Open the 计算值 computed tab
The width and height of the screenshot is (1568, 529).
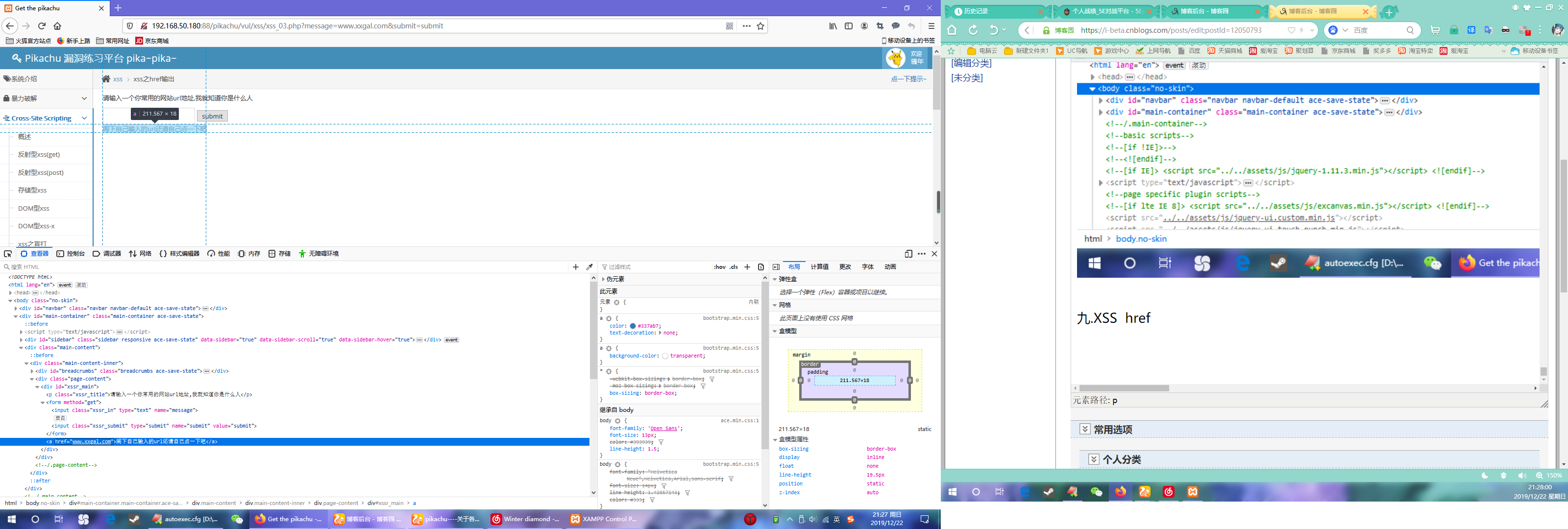(819, 266)
